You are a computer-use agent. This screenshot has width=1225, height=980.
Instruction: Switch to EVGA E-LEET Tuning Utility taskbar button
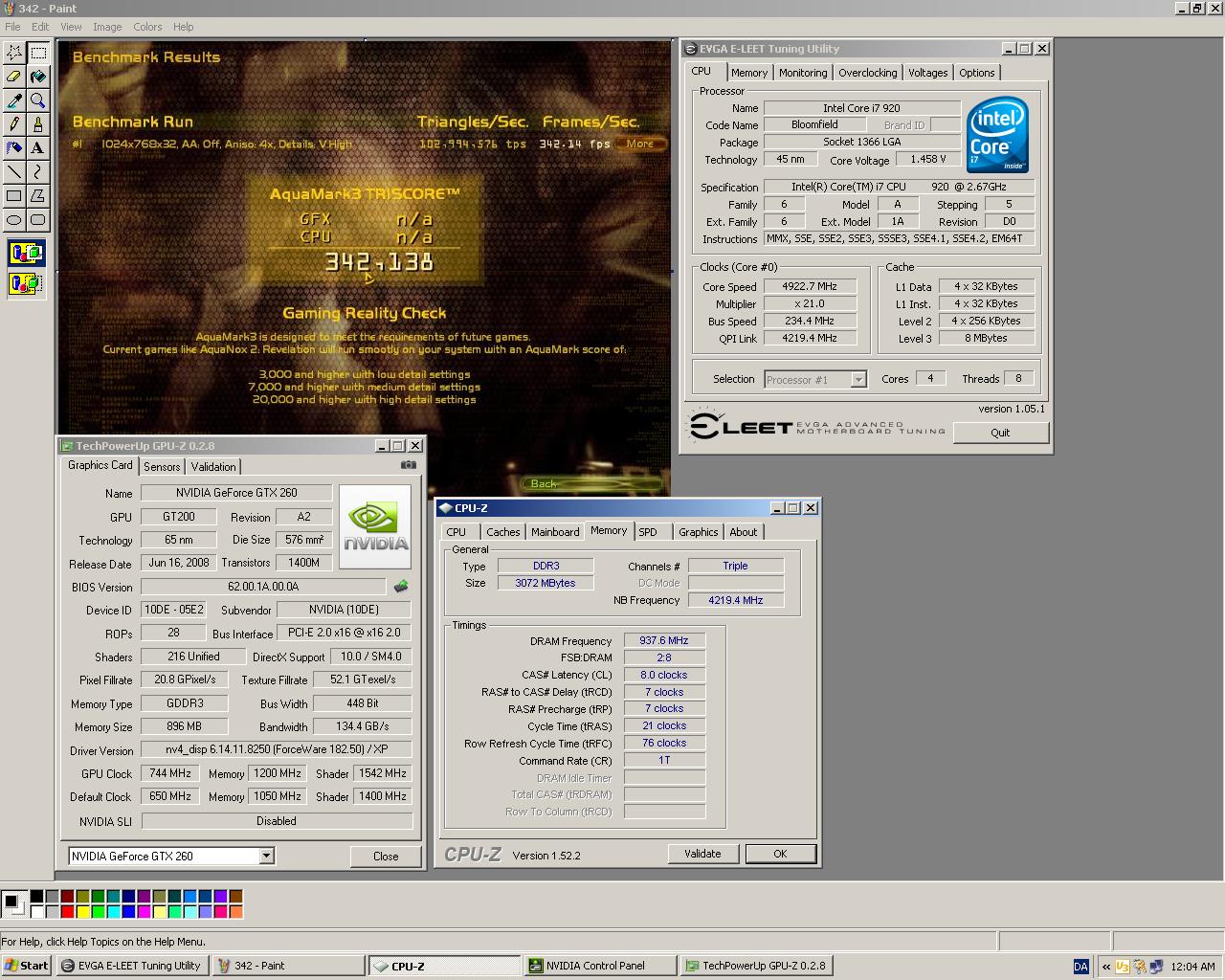tap(132, 966)
